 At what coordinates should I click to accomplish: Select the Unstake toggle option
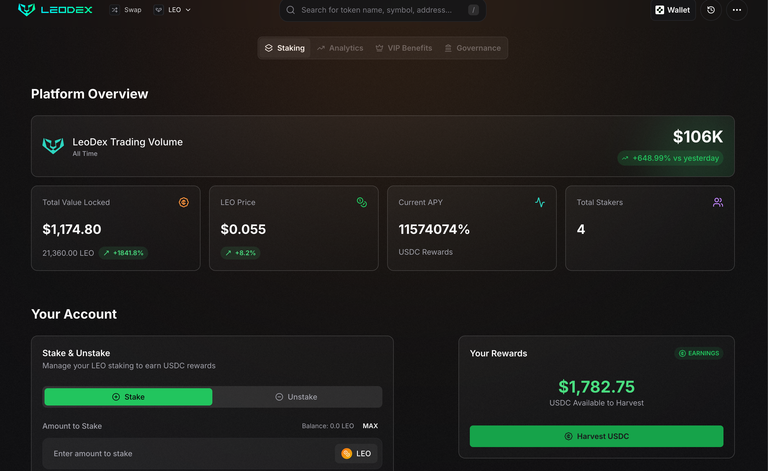click(297, 397)
